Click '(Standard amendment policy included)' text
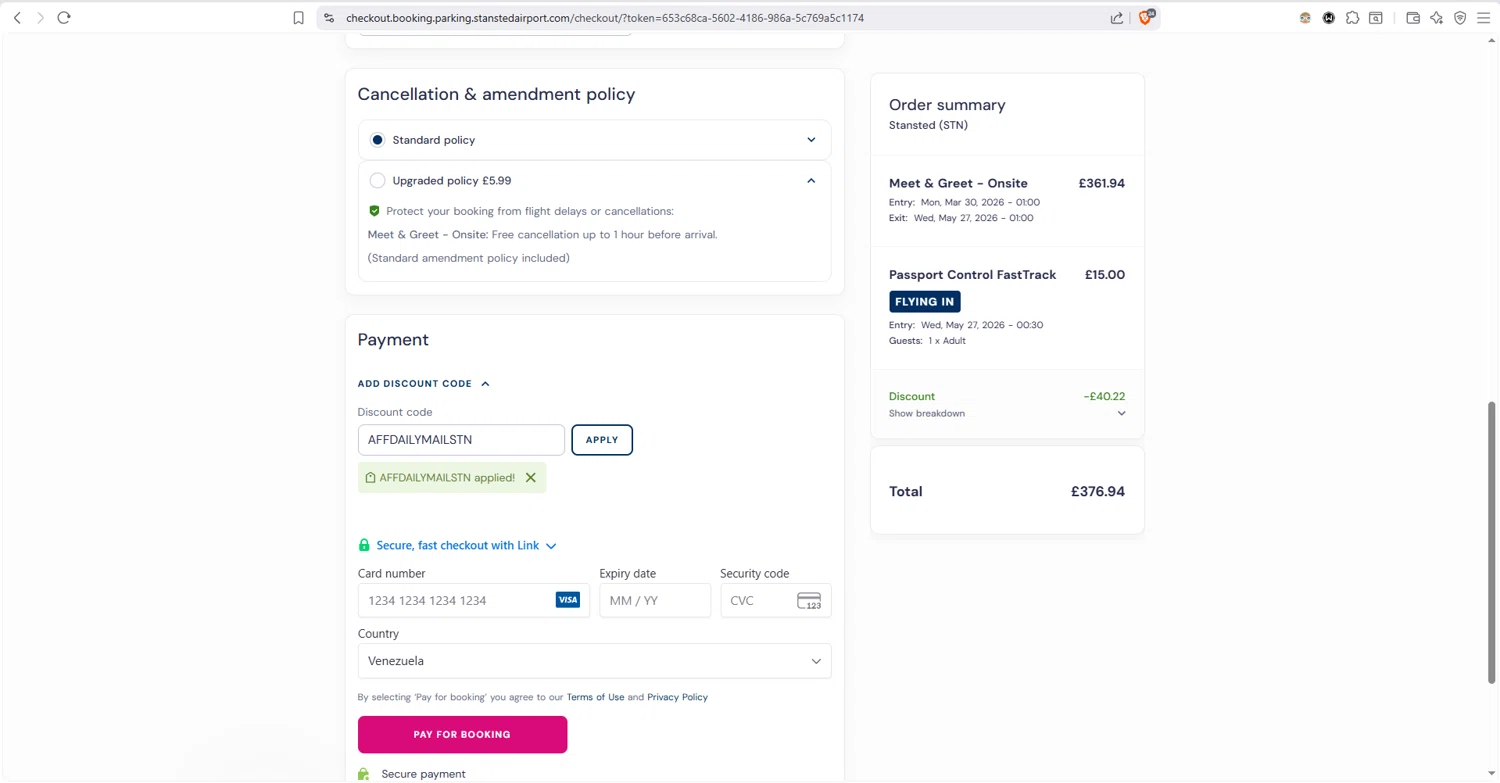The image size is (1500, 783). (469, 258)
